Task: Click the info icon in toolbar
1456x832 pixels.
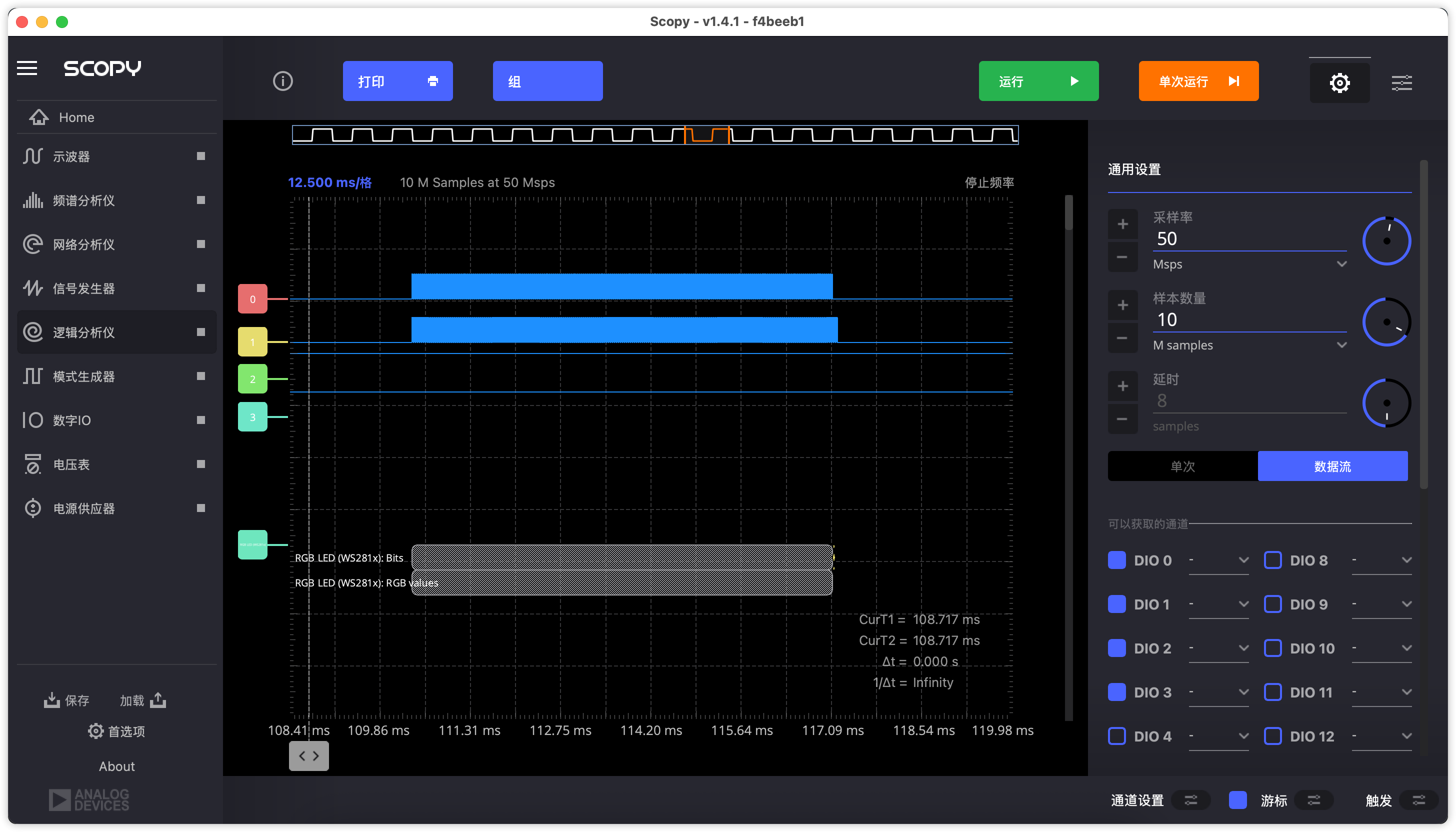Action: pyautogui.click(x=283, y=81)
